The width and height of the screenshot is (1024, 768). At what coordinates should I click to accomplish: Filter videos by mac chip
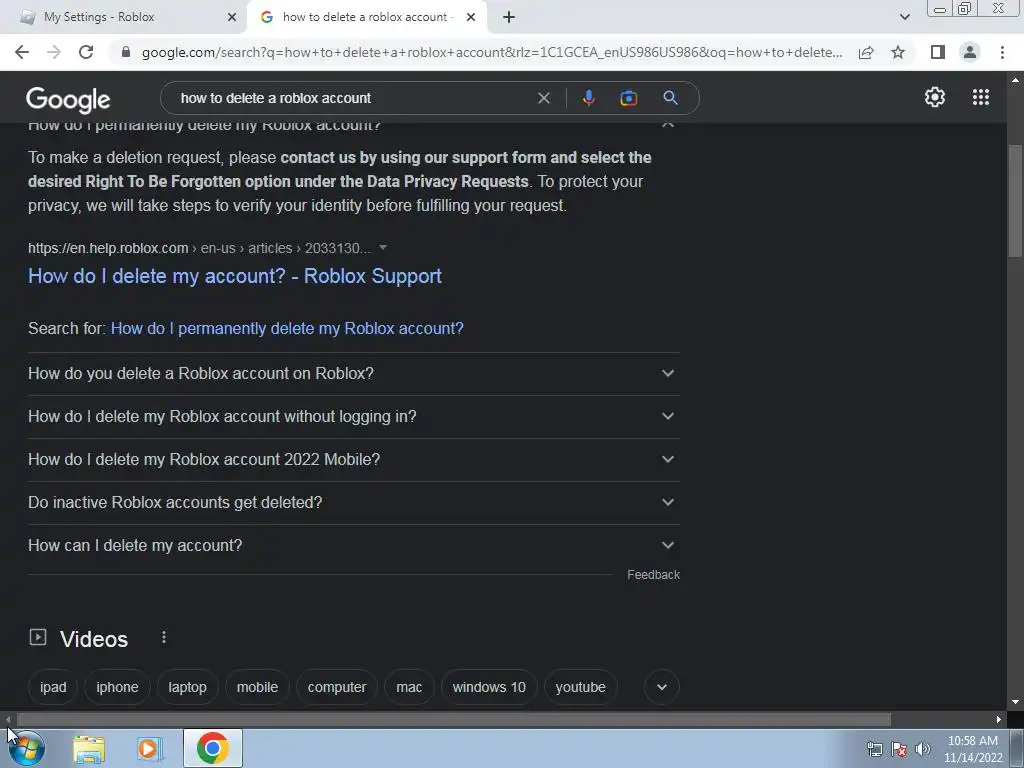(409, 687)
